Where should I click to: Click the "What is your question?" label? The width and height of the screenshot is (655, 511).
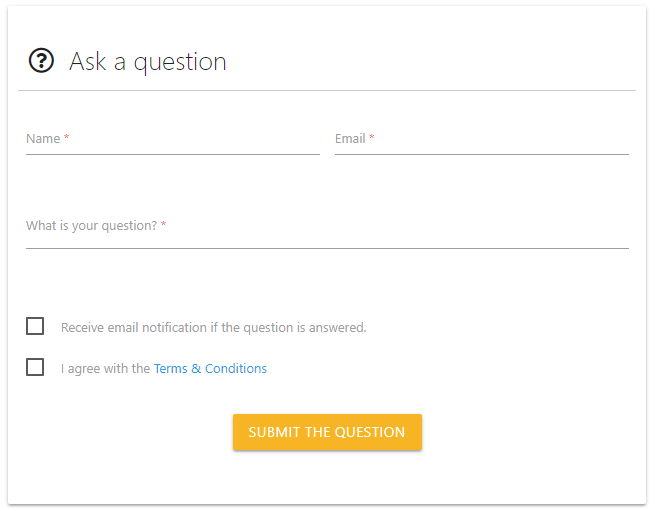point(91,226)
